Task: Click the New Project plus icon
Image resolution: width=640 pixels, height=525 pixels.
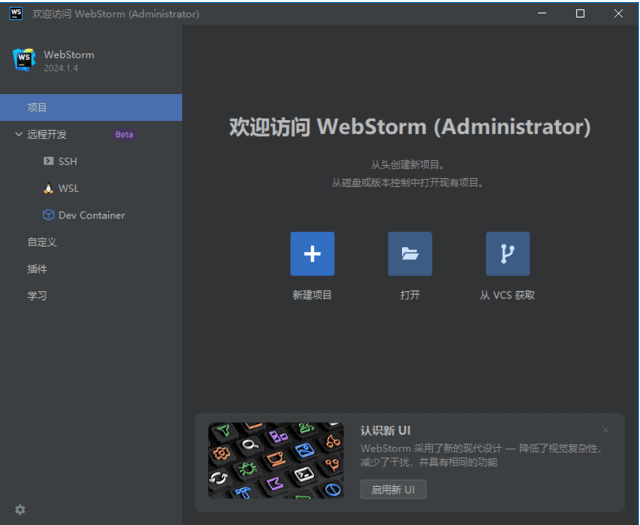Action: point(312,254)
